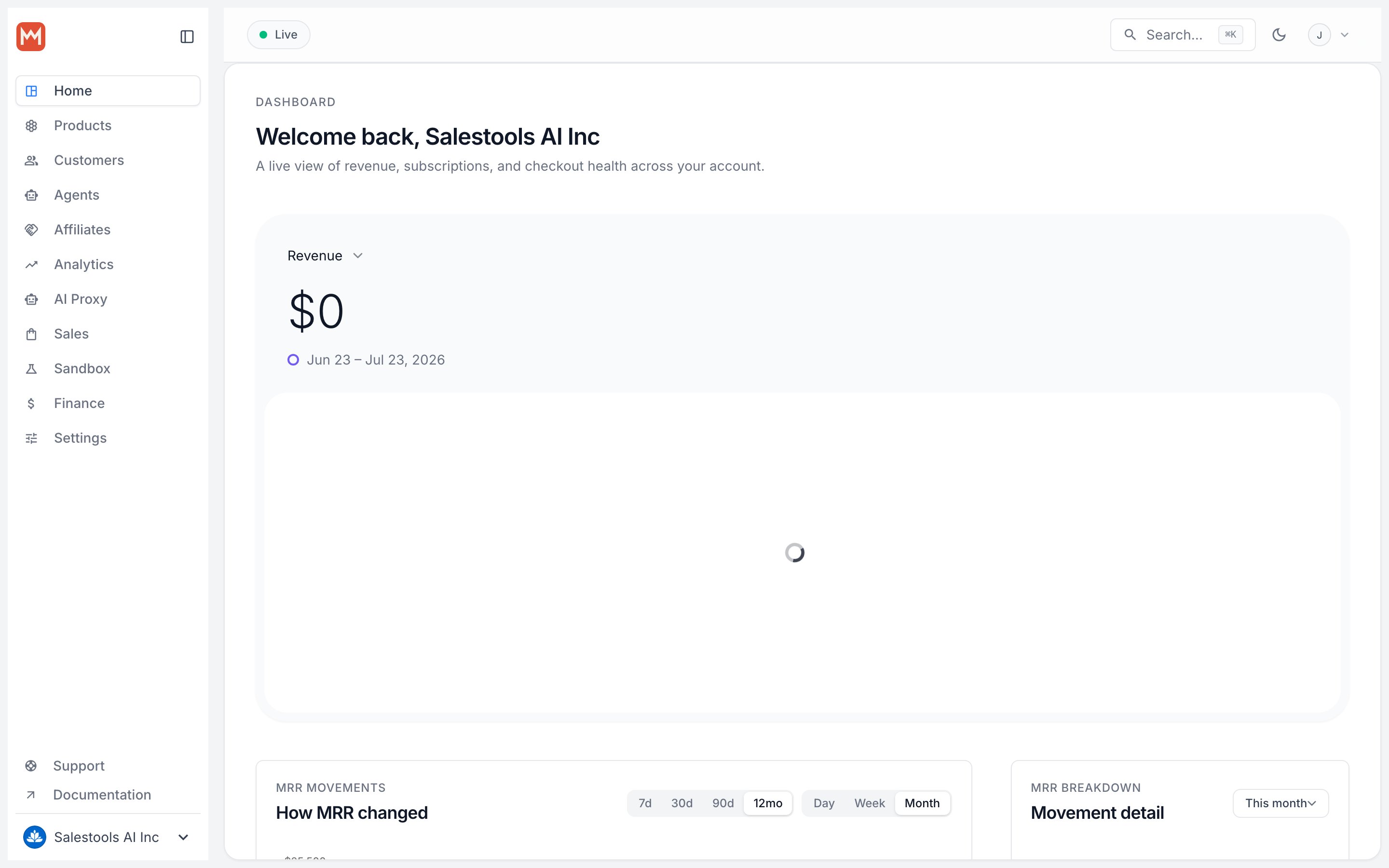This screenshot has height=868, width=1389.
Task: Open the This month dropdown
Action: click(x=1280, y=803)
